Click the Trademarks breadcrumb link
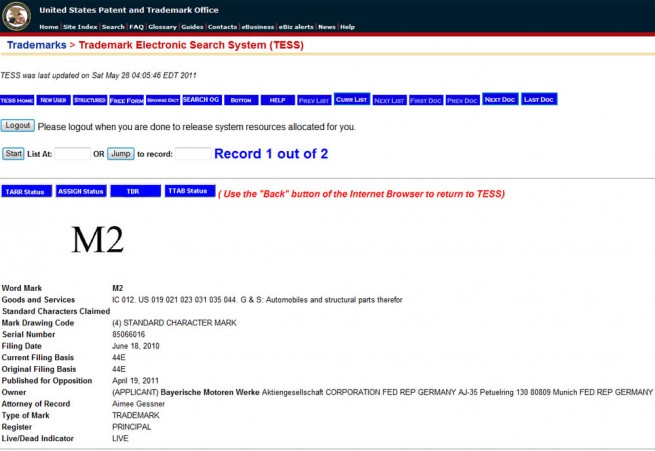Image resolution: width=655 pixels, height=451 pixels. [37, 45]
